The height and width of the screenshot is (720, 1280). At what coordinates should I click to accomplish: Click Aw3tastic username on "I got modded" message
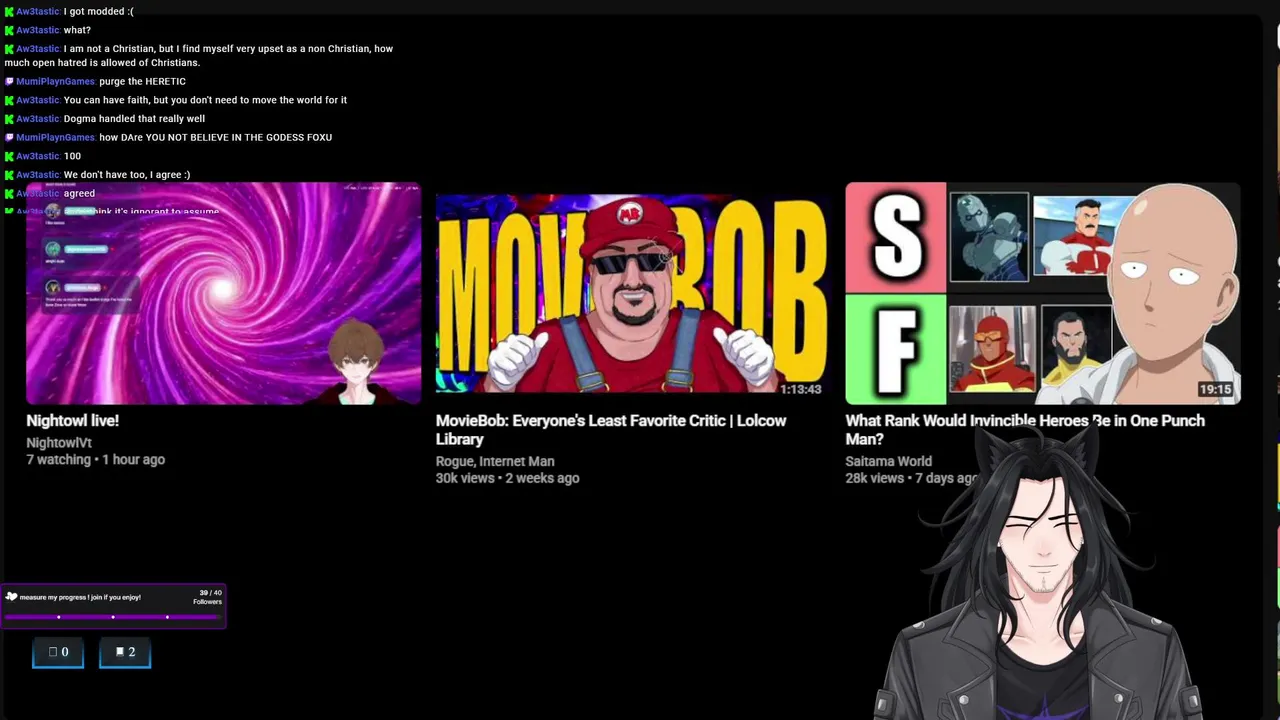coord(38,11)
